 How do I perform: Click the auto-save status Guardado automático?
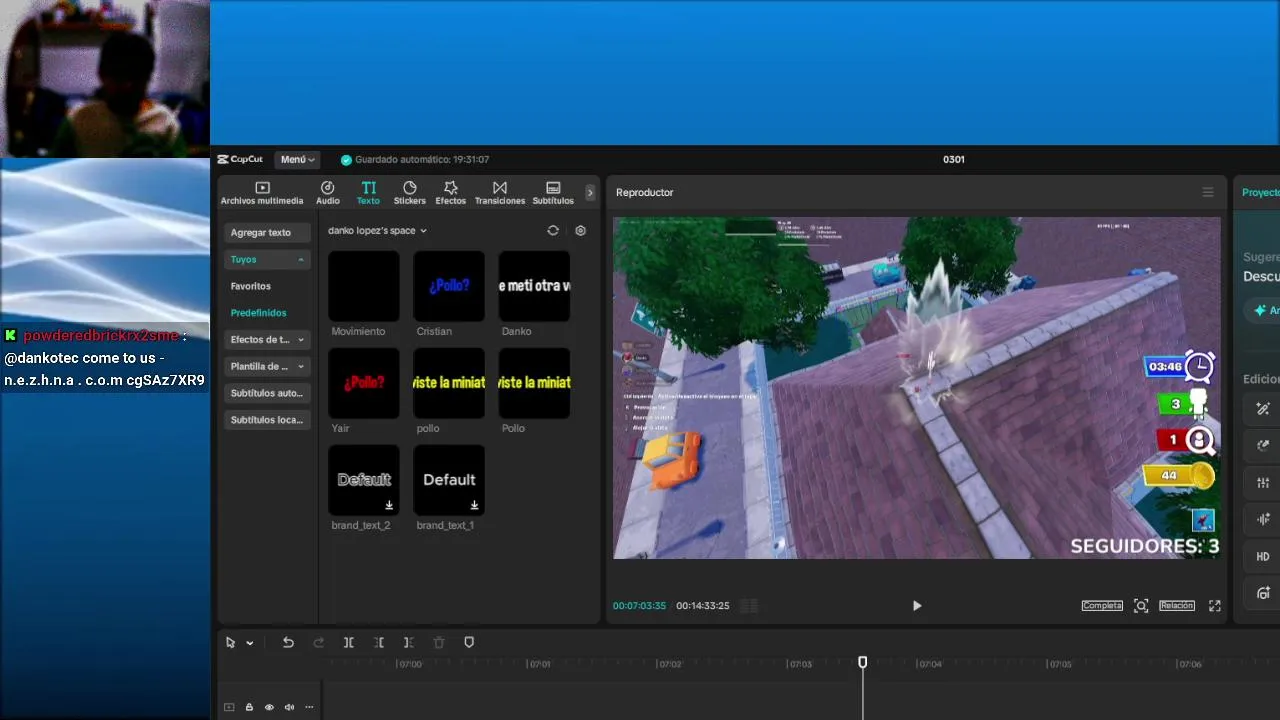point(415,160)
